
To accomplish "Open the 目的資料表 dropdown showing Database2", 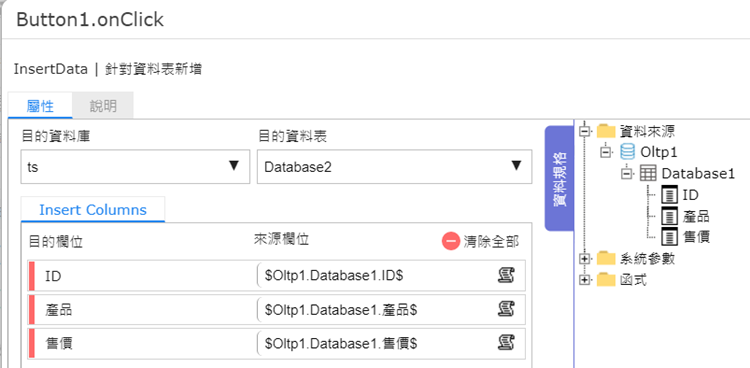I will point(394,167).
